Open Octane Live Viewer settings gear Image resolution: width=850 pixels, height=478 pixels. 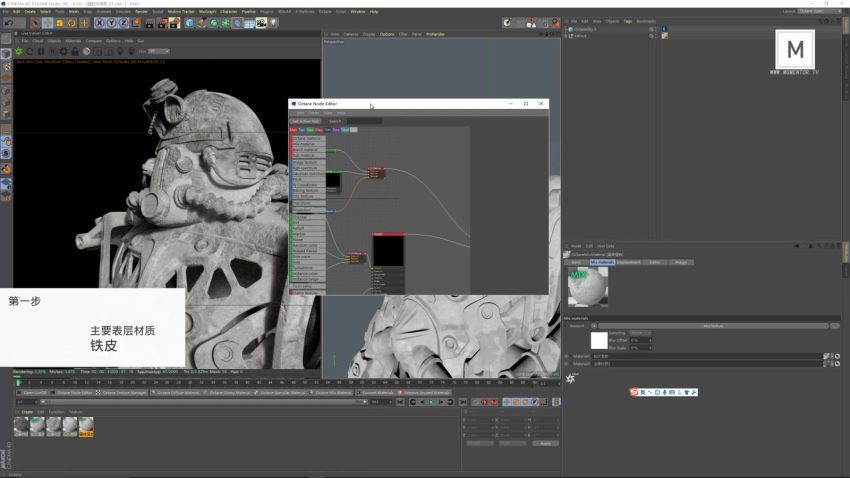click(63, 51)
